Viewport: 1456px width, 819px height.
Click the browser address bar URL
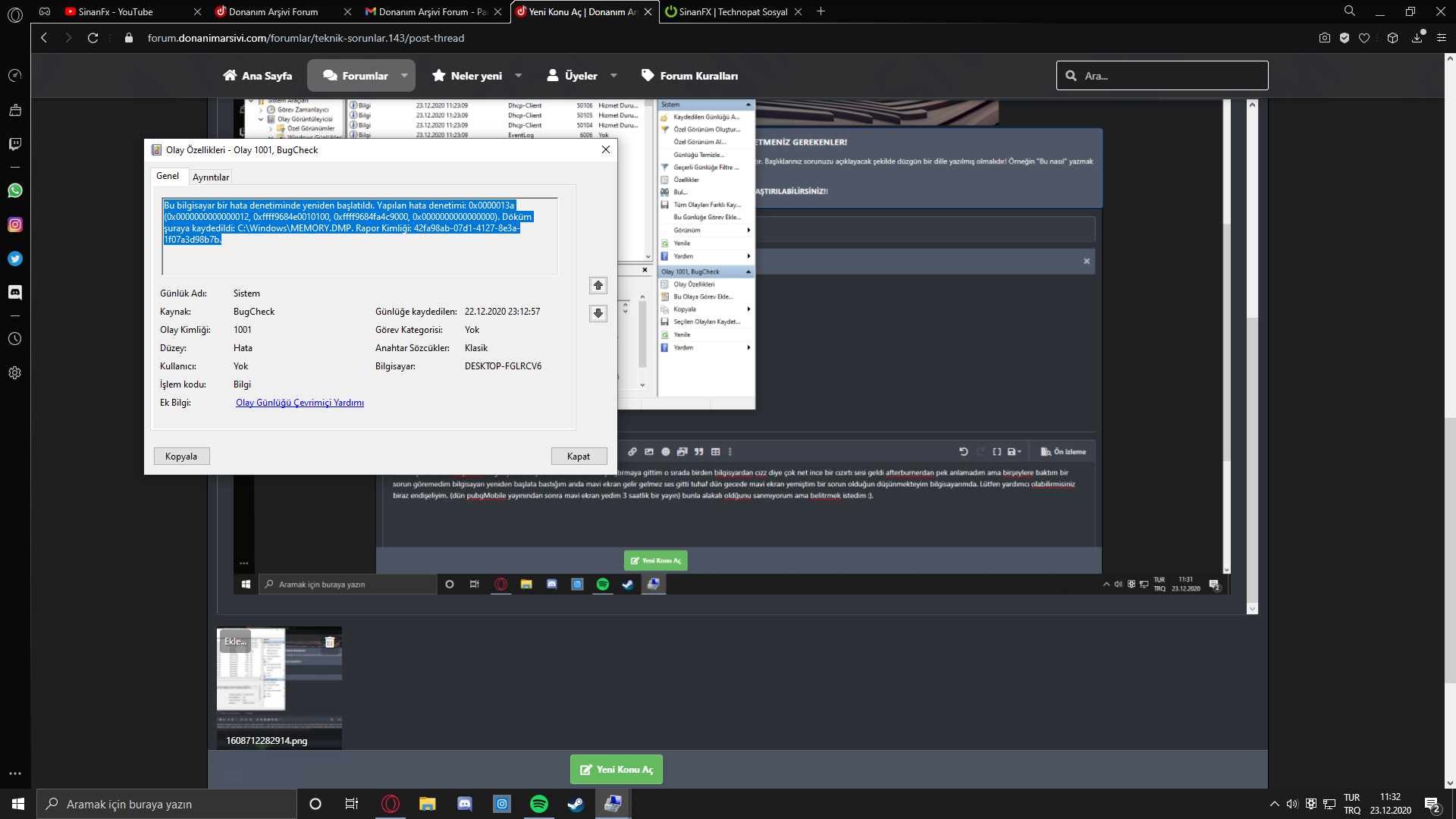pos(306,38)
